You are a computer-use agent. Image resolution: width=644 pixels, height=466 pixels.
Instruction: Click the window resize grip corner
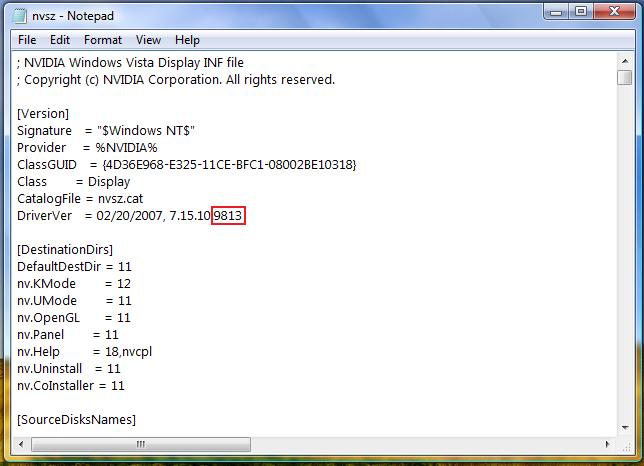click(626, 445)
